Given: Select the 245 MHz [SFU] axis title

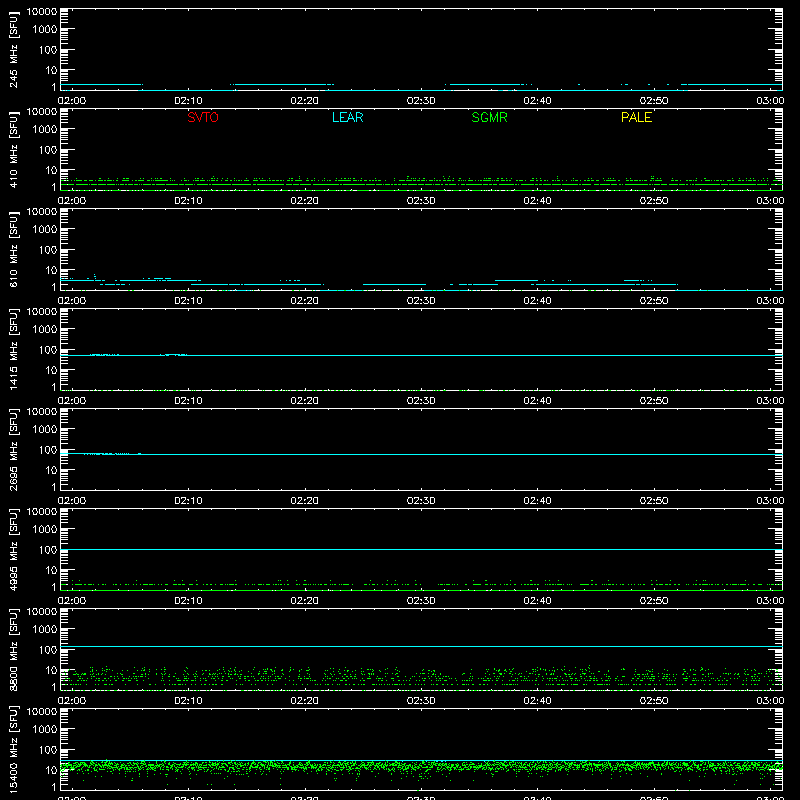Looking at the screenshot, I should click(13, 50).
